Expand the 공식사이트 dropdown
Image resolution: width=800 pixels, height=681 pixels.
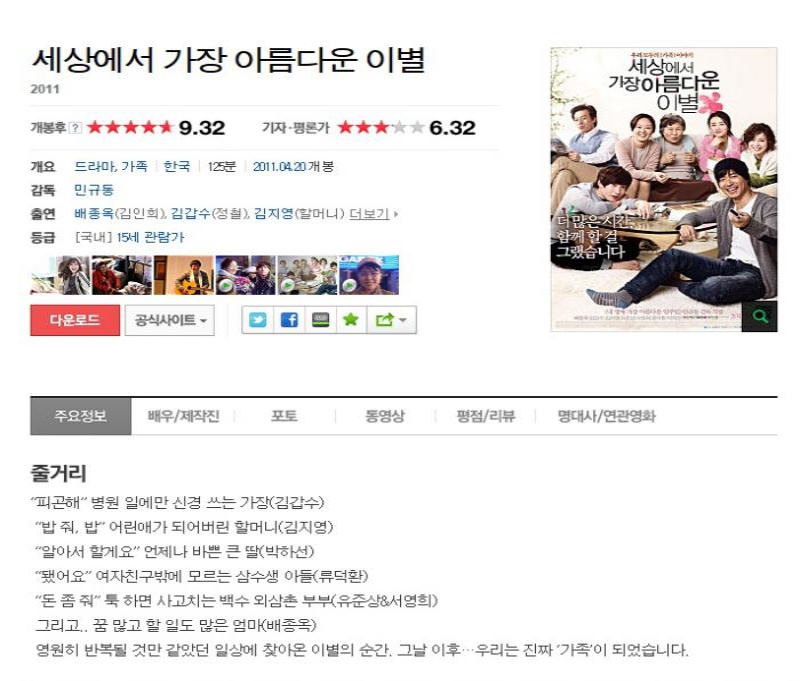(x=169, y=320)
